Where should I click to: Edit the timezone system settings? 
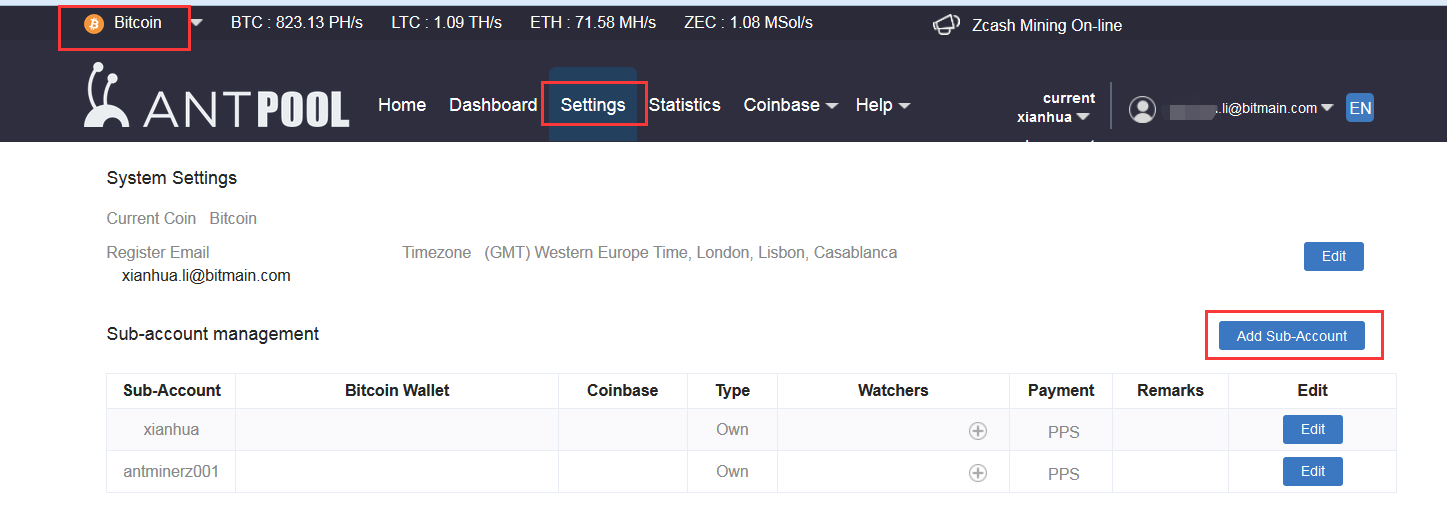coord(1333,256)
